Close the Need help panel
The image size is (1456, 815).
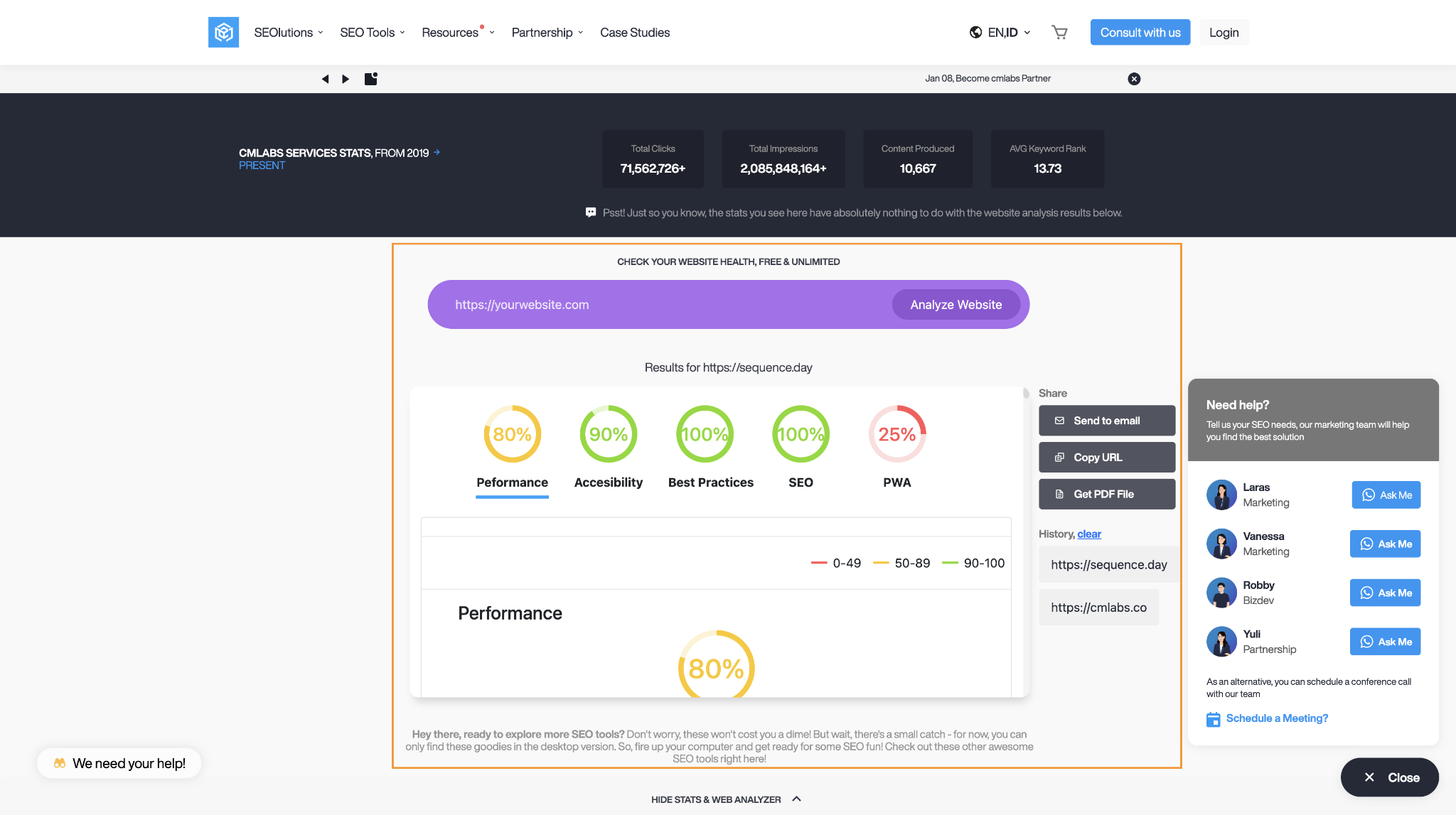click(x=1390, y=777)
